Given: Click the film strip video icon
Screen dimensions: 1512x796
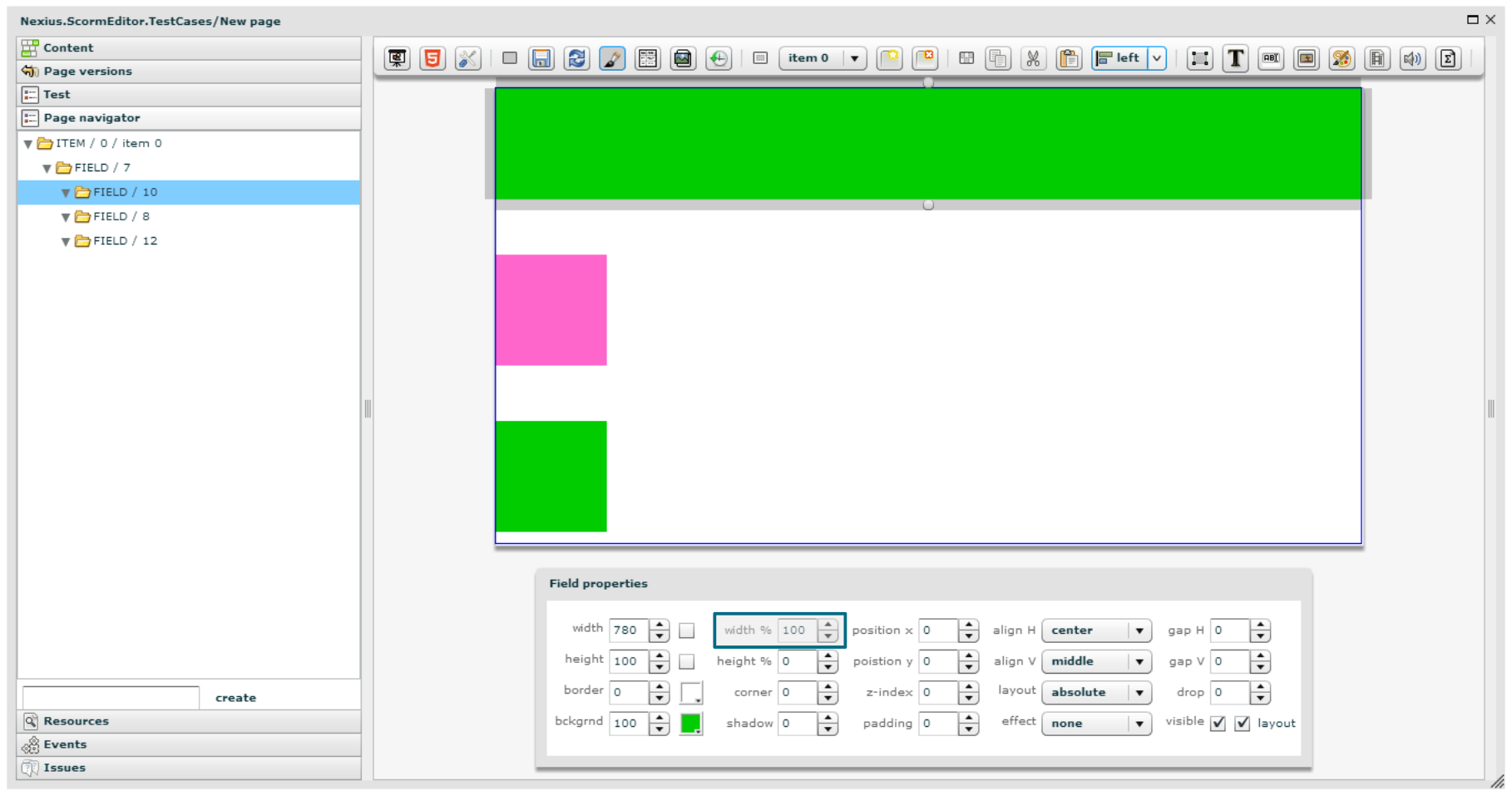Looking at the screenshot, I should (x=1377, y=58).
